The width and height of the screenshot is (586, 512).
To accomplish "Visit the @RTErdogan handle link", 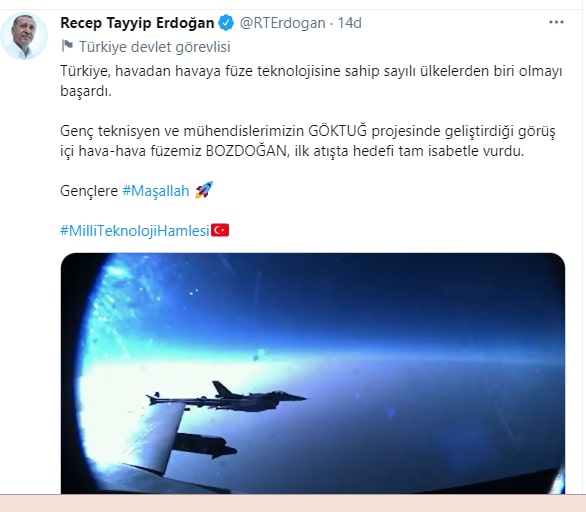I will [x=283, y=23].
